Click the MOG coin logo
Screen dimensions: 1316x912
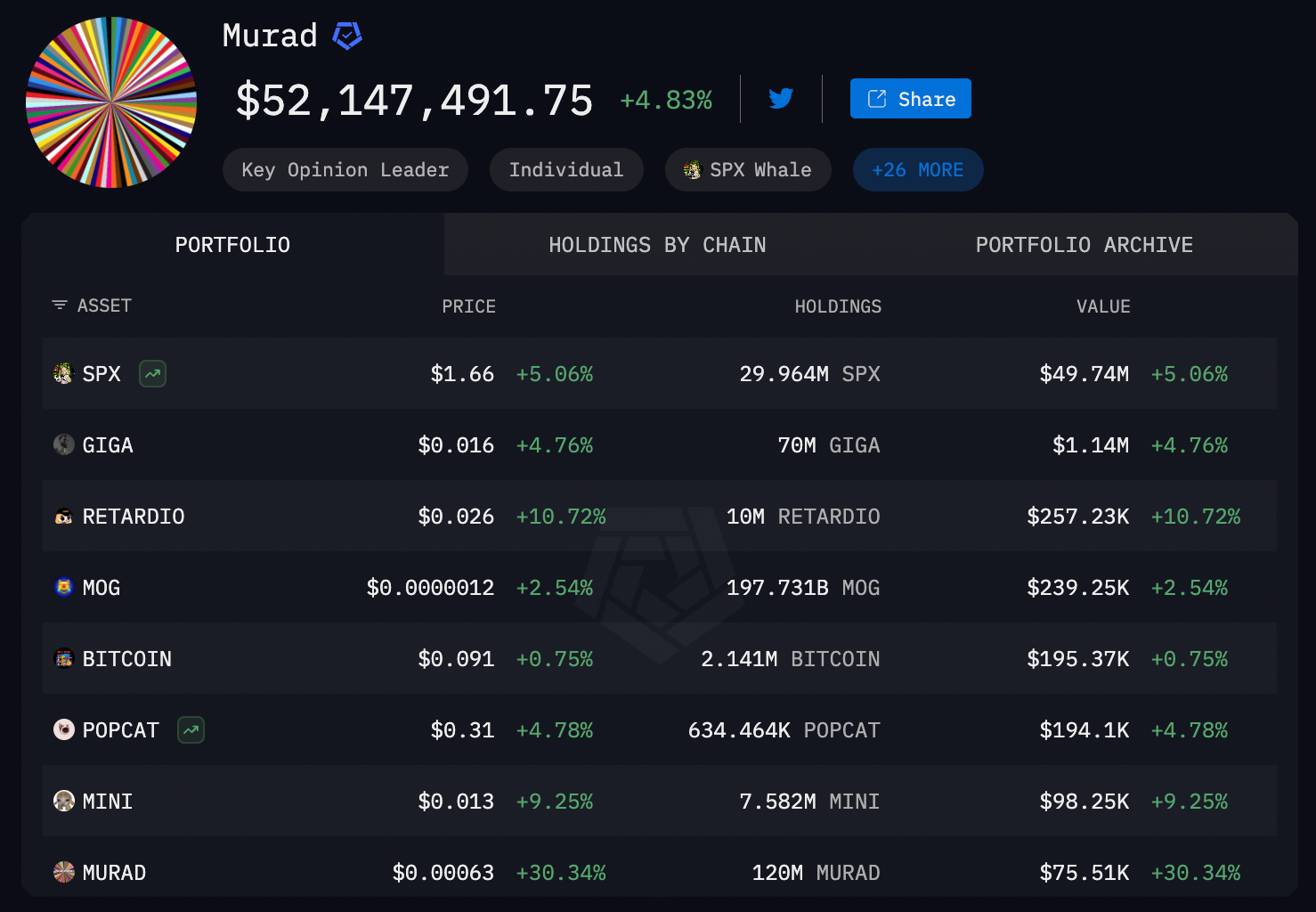pyautogui.click(x=62, y=587)
